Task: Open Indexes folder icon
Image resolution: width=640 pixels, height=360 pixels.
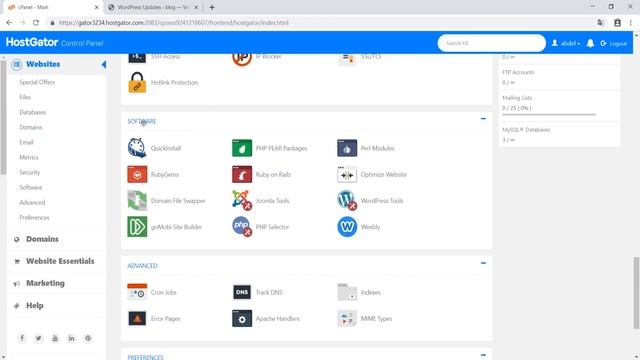Action: [x=347, y=292]
